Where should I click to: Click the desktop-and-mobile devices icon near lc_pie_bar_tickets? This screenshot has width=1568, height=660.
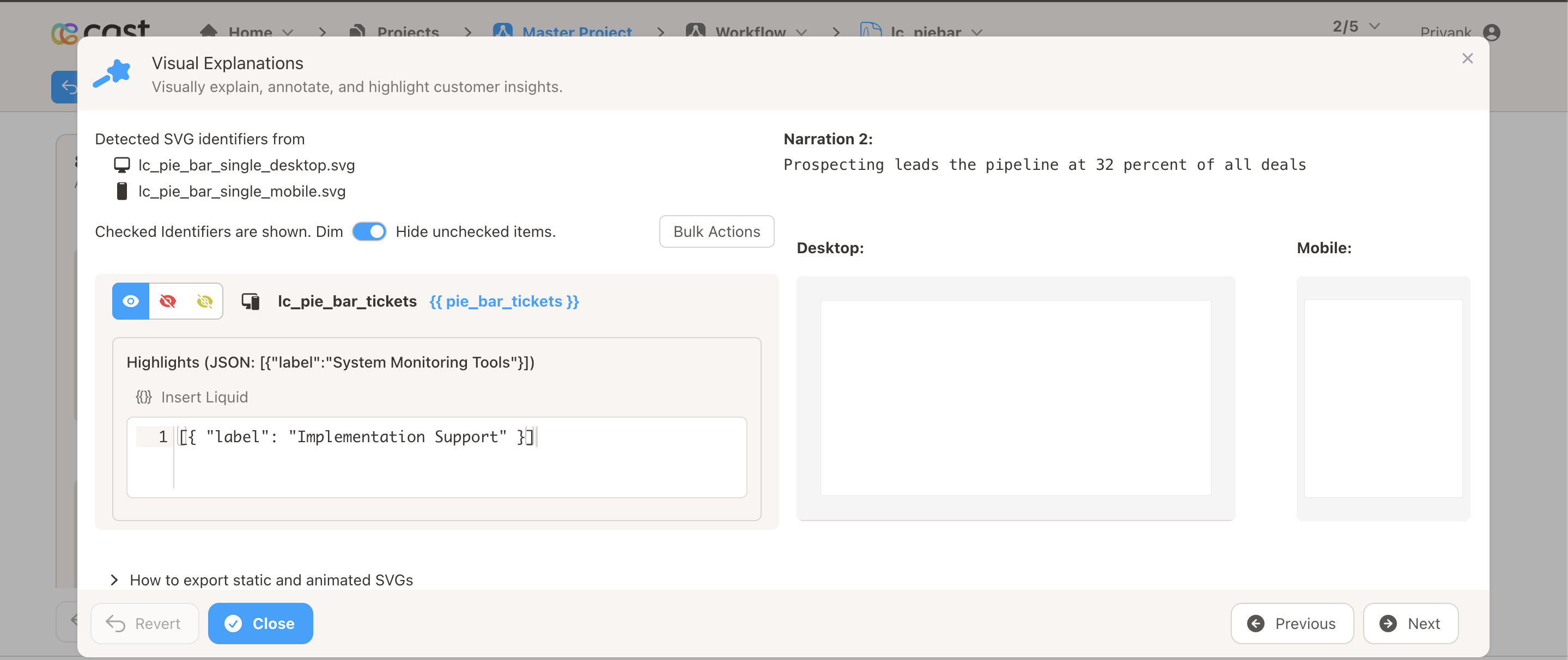point(250,301)
